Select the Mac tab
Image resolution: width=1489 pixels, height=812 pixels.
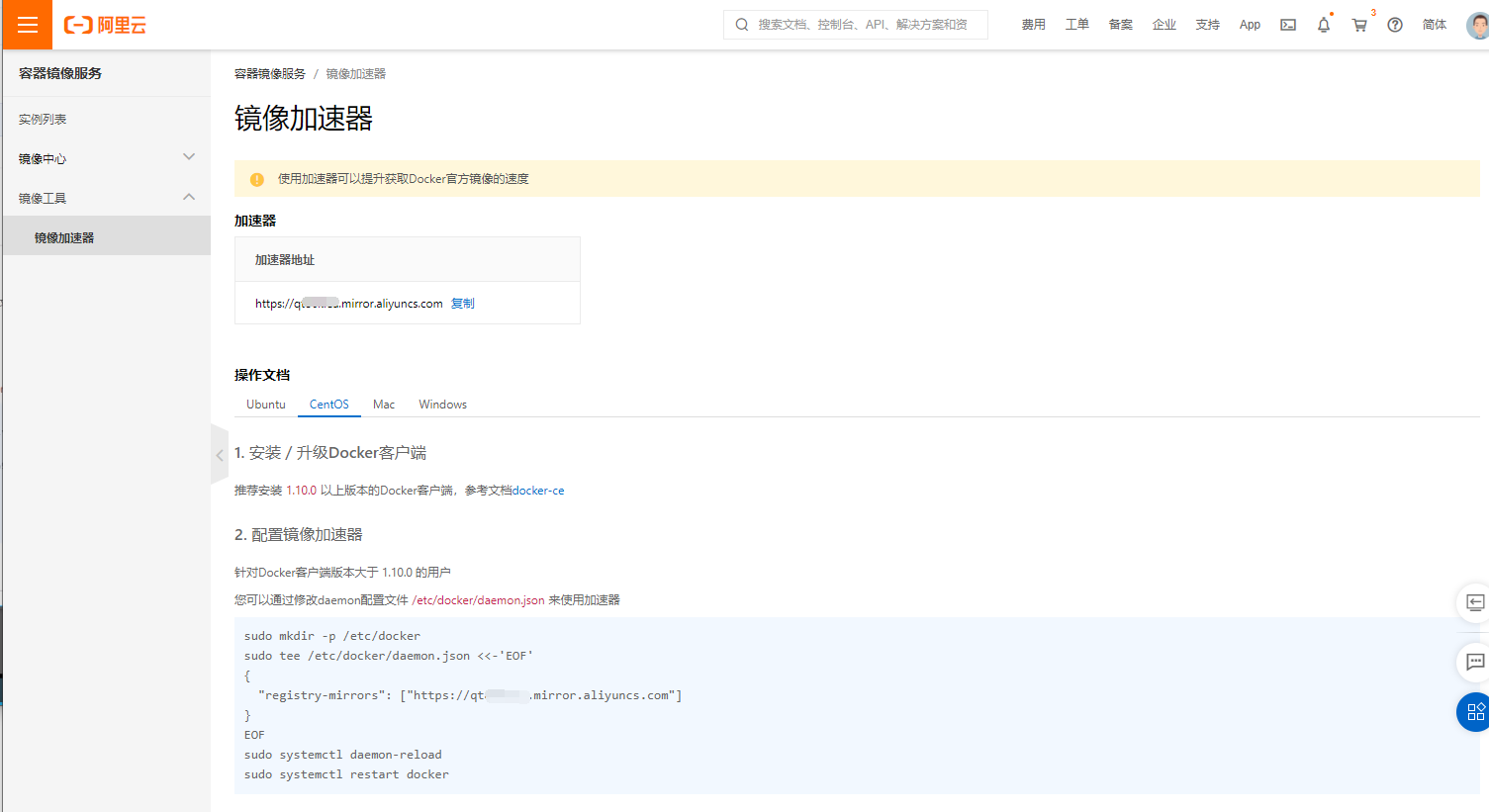[384, 405]
